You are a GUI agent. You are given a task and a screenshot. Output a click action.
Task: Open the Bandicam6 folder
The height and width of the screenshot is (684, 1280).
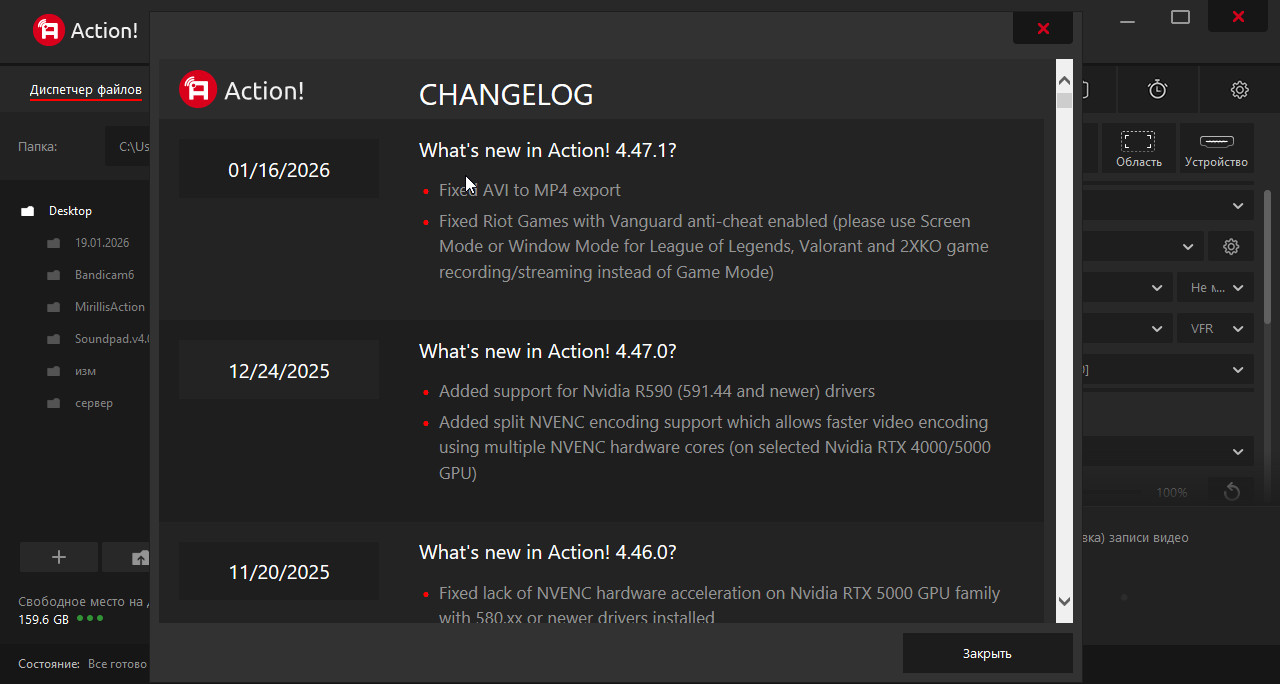[104, 275]
